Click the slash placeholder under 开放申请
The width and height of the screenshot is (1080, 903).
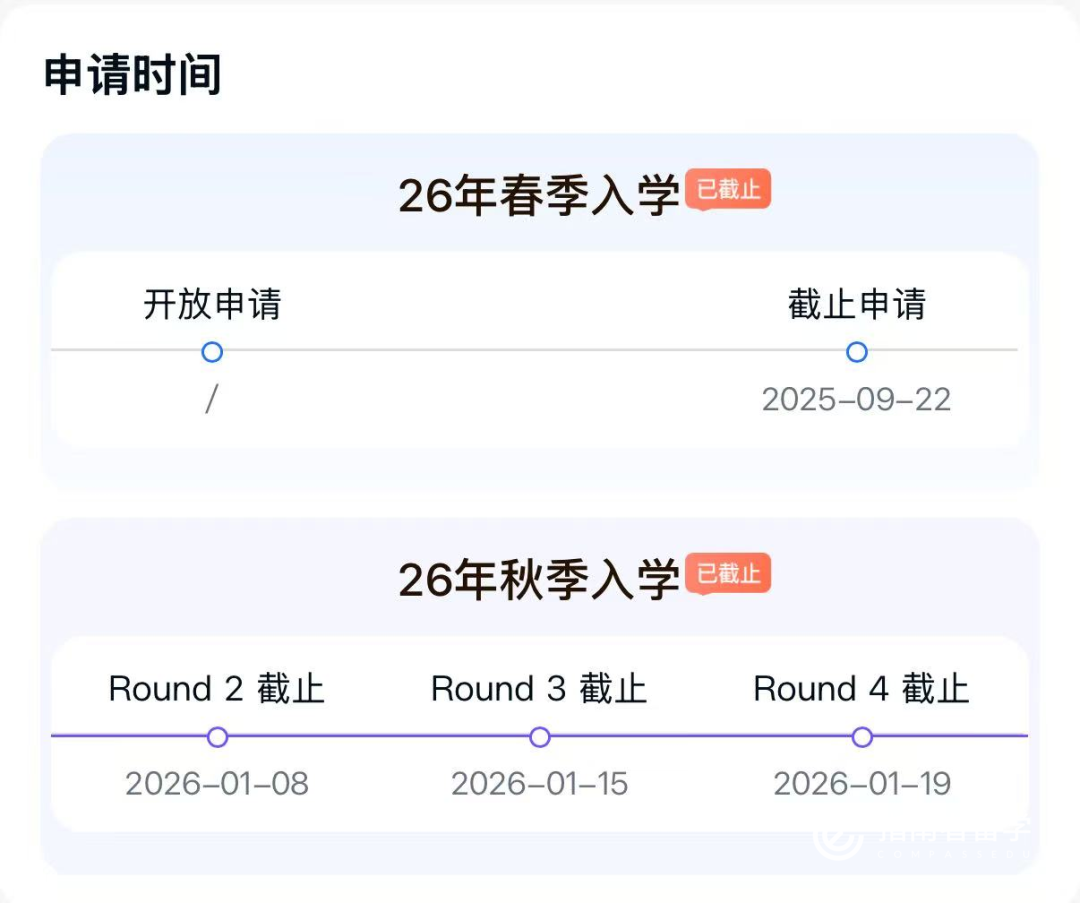[x=211, y=400]
